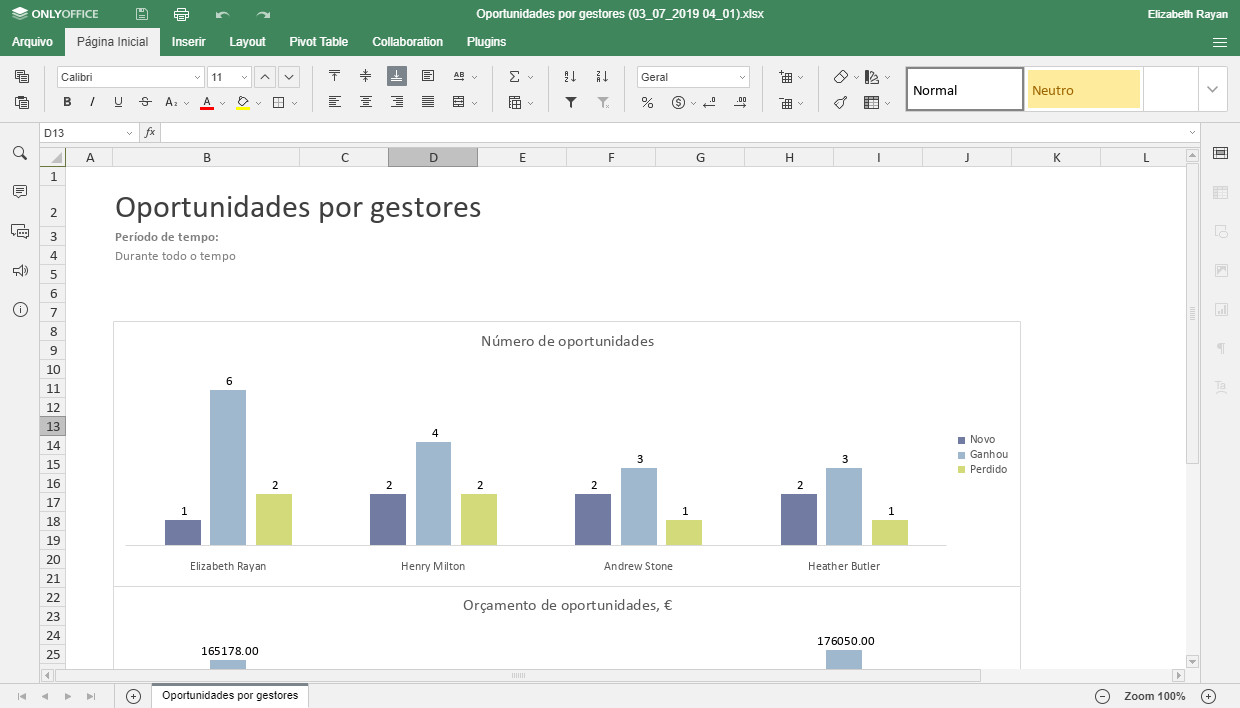Viewport: 1240px width, 708px height.
Task: Toggle italic formatting
Action: 93,102
